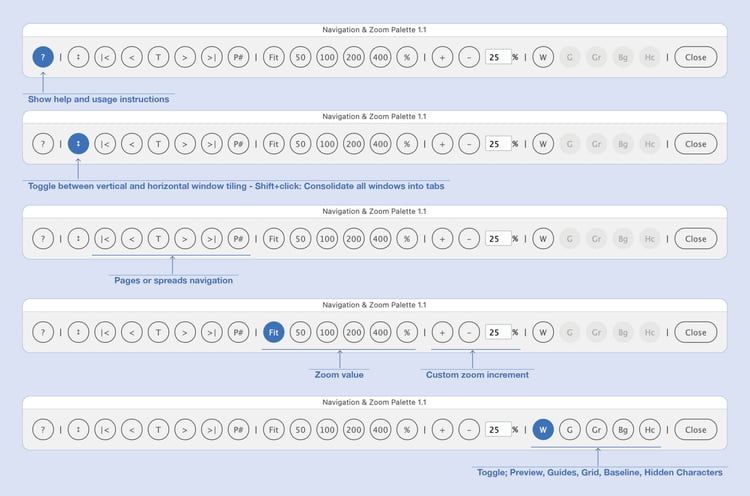Set 200 zoom in the palette with blue Fit
Image resolution: width=750 pixels, height=496 pixels.
(354, 332)
